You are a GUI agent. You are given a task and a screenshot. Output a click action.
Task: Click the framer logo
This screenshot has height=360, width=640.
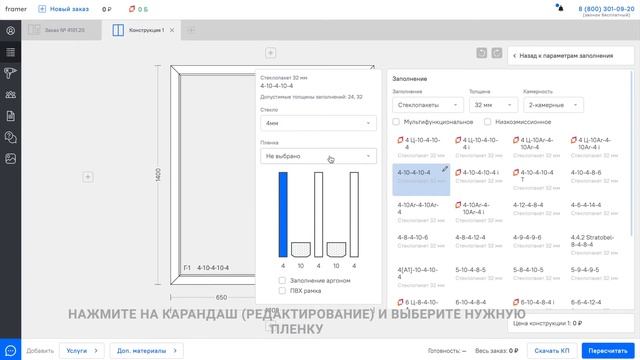[x=16, y=9]
